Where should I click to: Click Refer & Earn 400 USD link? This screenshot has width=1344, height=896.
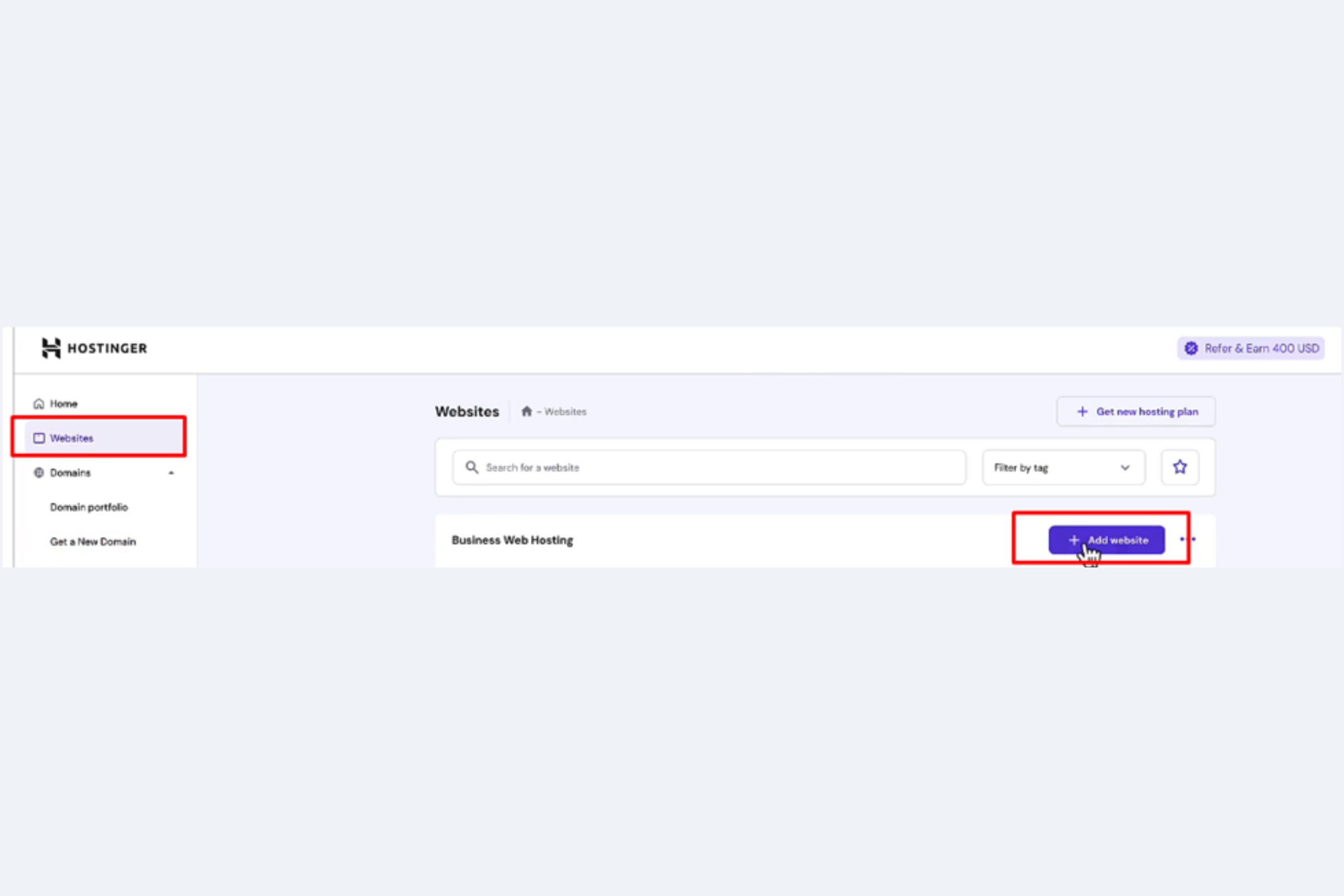1261,348
